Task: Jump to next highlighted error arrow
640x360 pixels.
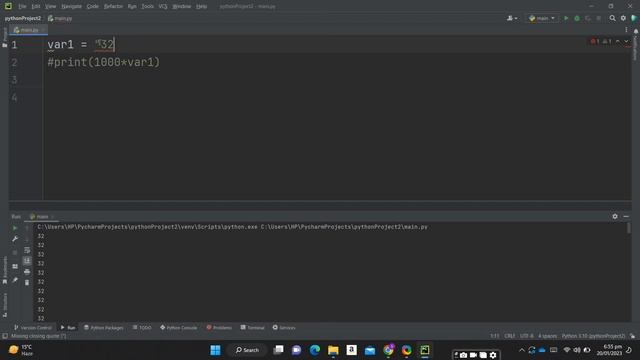Action: (626, 42)
